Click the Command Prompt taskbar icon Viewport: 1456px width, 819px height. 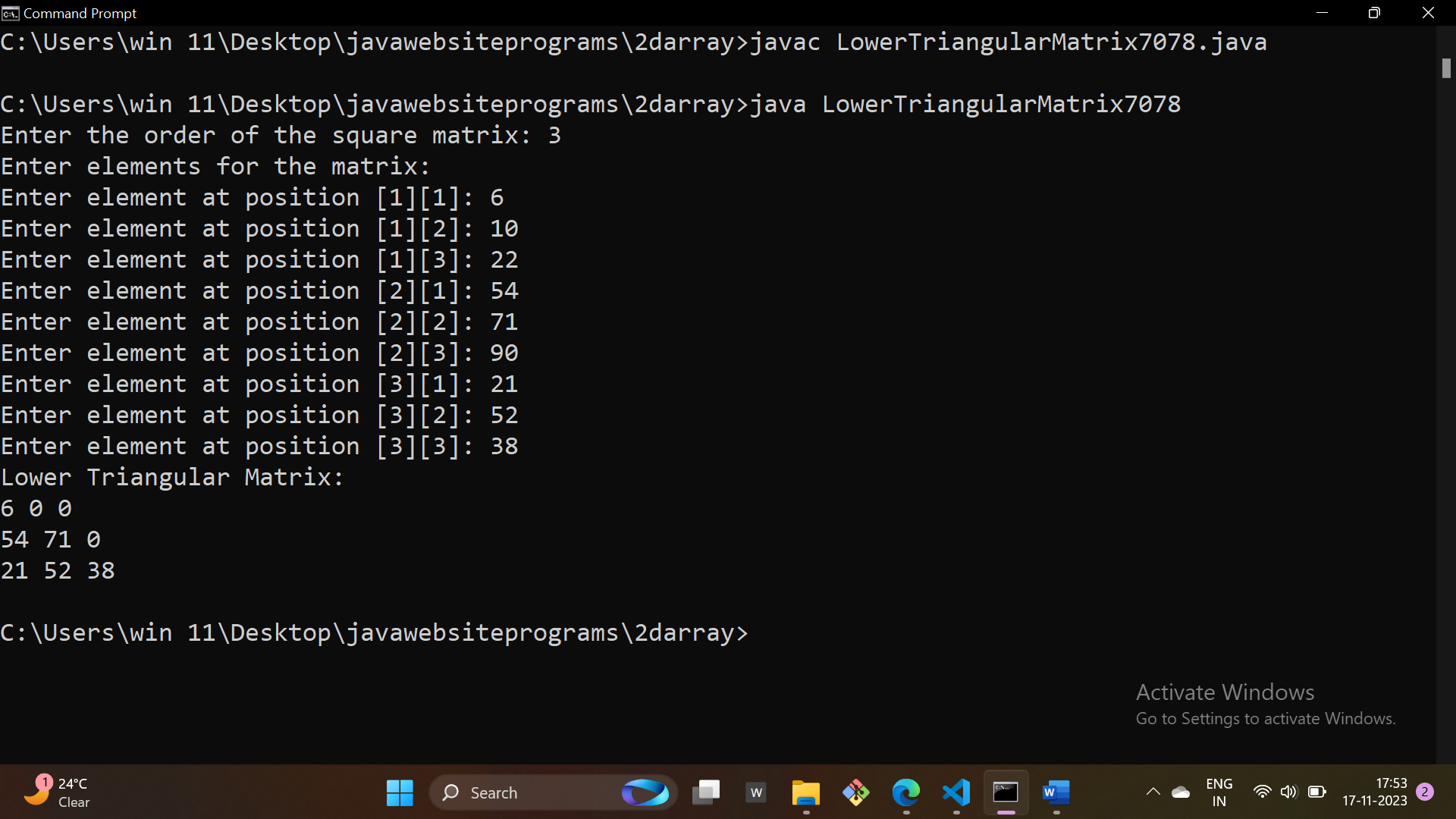[1006, 792]
